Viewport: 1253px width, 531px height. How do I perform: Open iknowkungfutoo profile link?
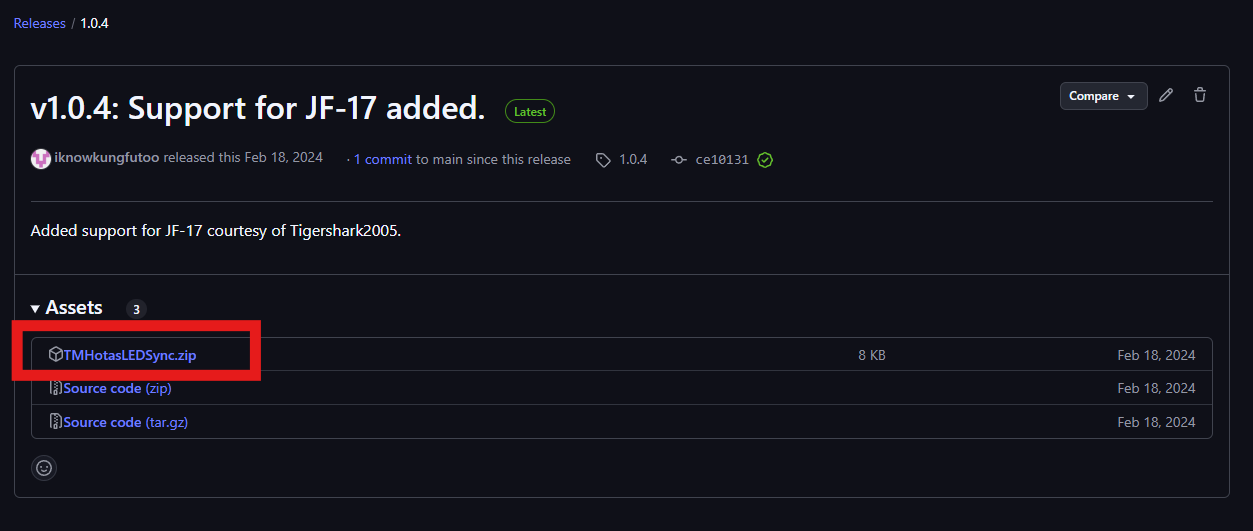click(x=106, y=158)
